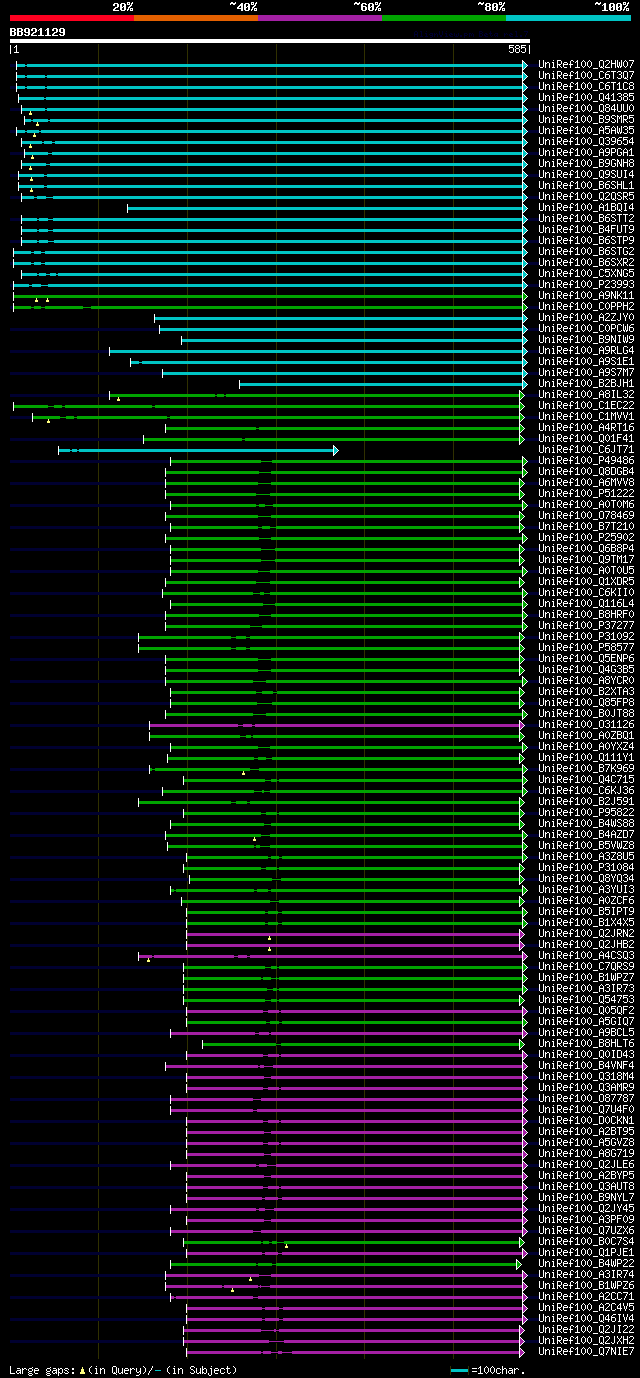This screenshot has width=640, height=1378.
Task: Click the UniRef100_B9NIW9 label
Action: [586, 339]
